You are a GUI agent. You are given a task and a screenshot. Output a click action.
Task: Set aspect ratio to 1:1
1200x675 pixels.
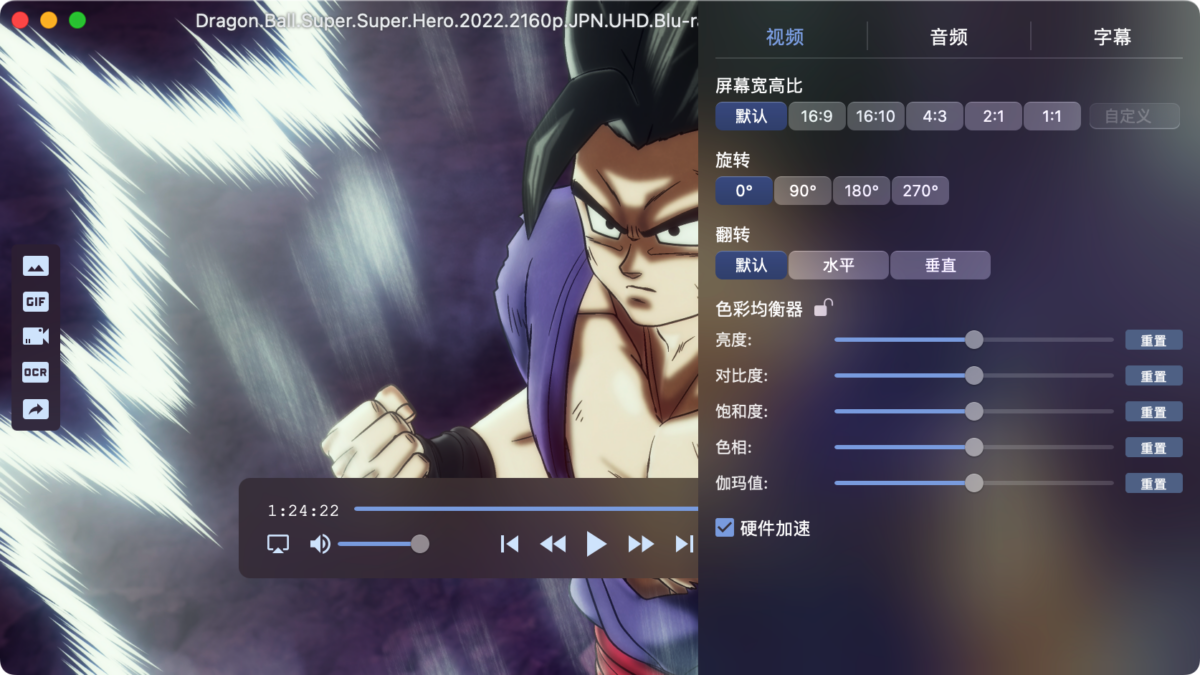[1052, 116]
